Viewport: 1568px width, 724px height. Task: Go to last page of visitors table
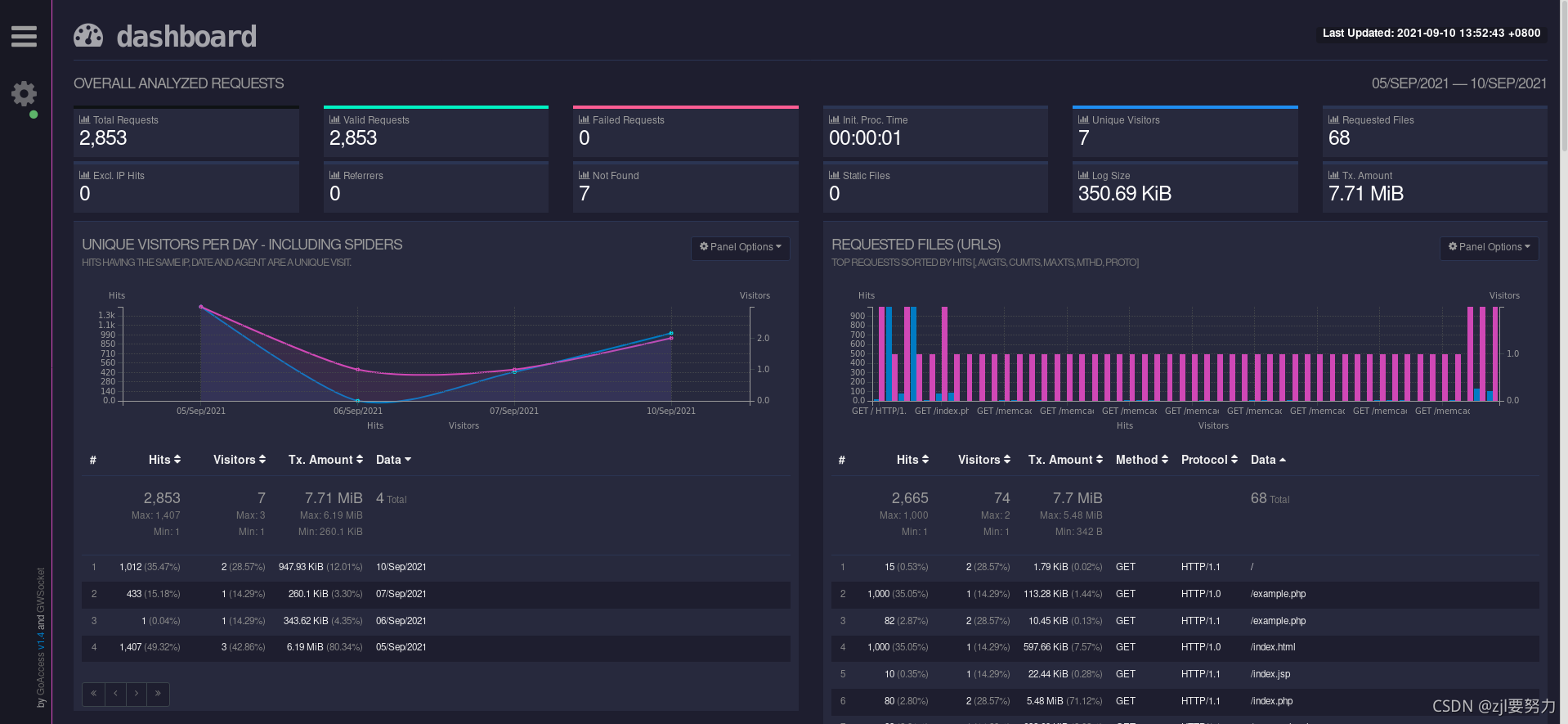[158, 694]
